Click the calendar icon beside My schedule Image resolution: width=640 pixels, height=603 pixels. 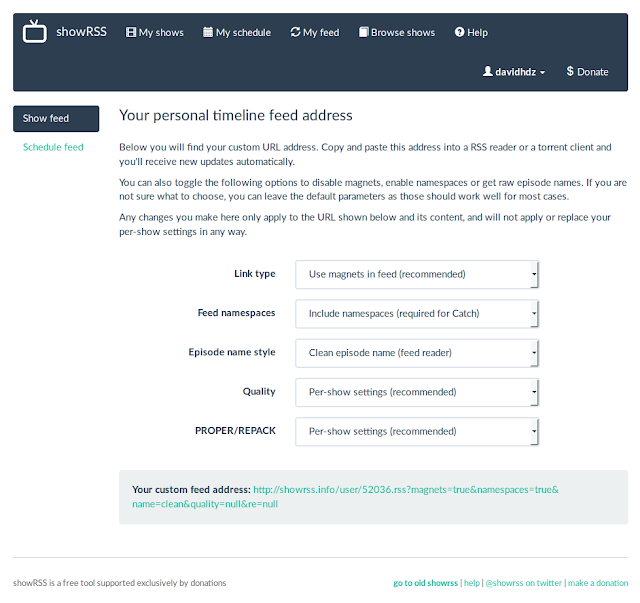point(208,32)
